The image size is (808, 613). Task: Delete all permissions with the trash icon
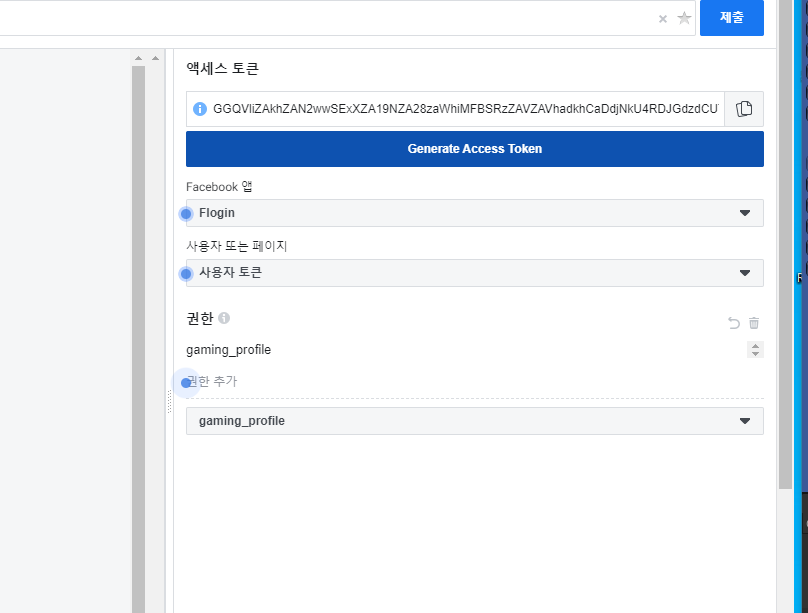pyautogui.click(x=754, y=323)
